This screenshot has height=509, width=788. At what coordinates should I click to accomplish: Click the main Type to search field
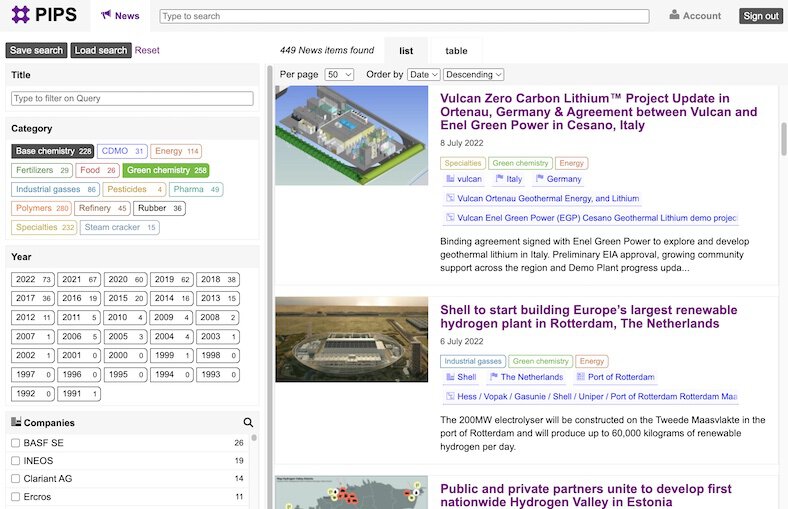tap(404, 16)
